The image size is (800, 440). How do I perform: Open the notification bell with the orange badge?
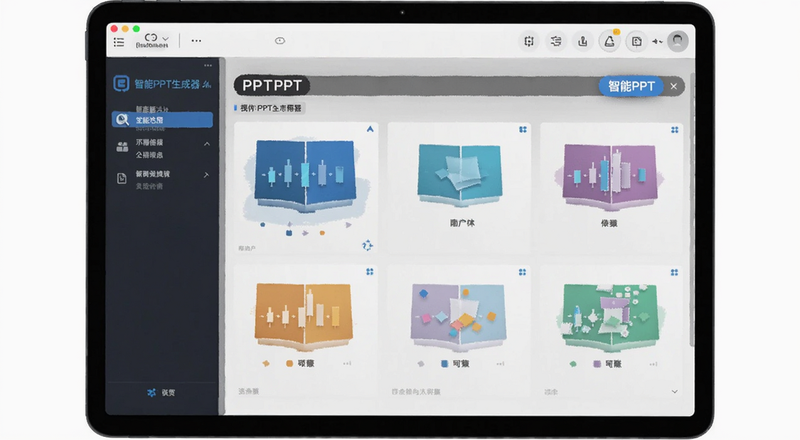[609, 41]
